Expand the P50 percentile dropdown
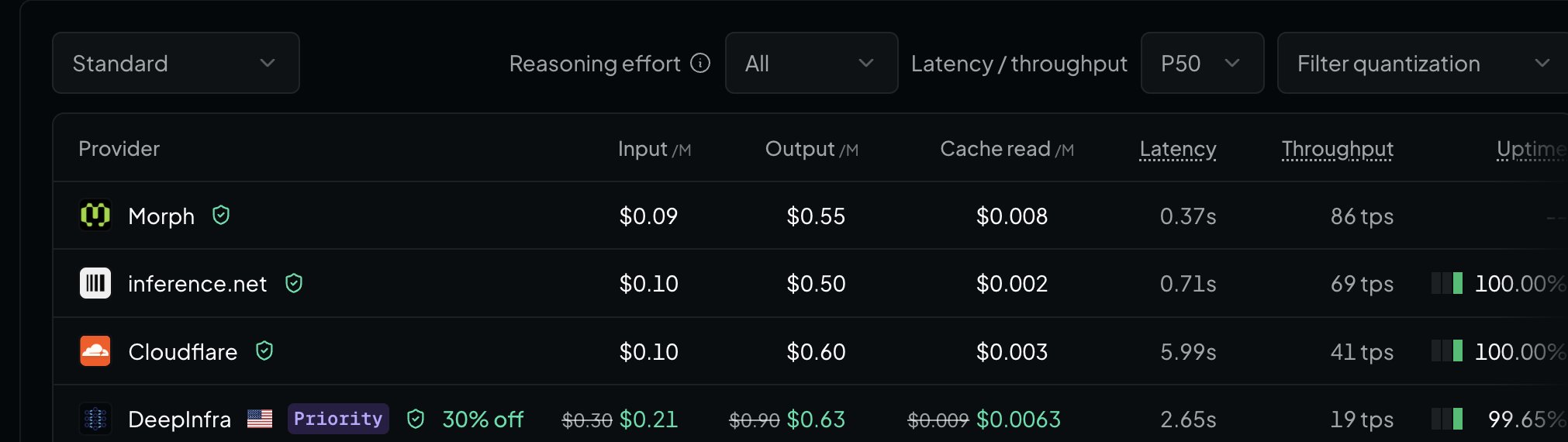The height and width of the screenshot is (442, 1568). pos(1202,63)
